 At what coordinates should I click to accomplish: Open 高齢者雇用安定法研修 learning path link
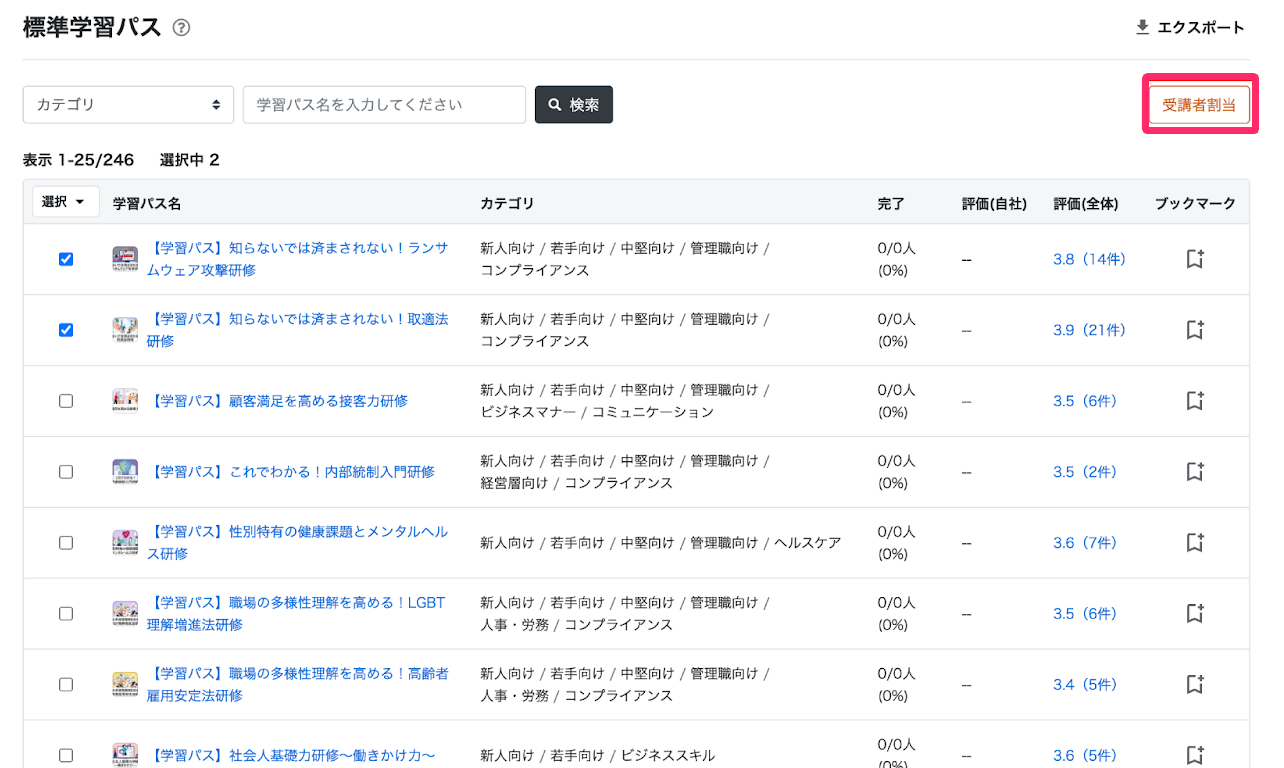[298, 685]
